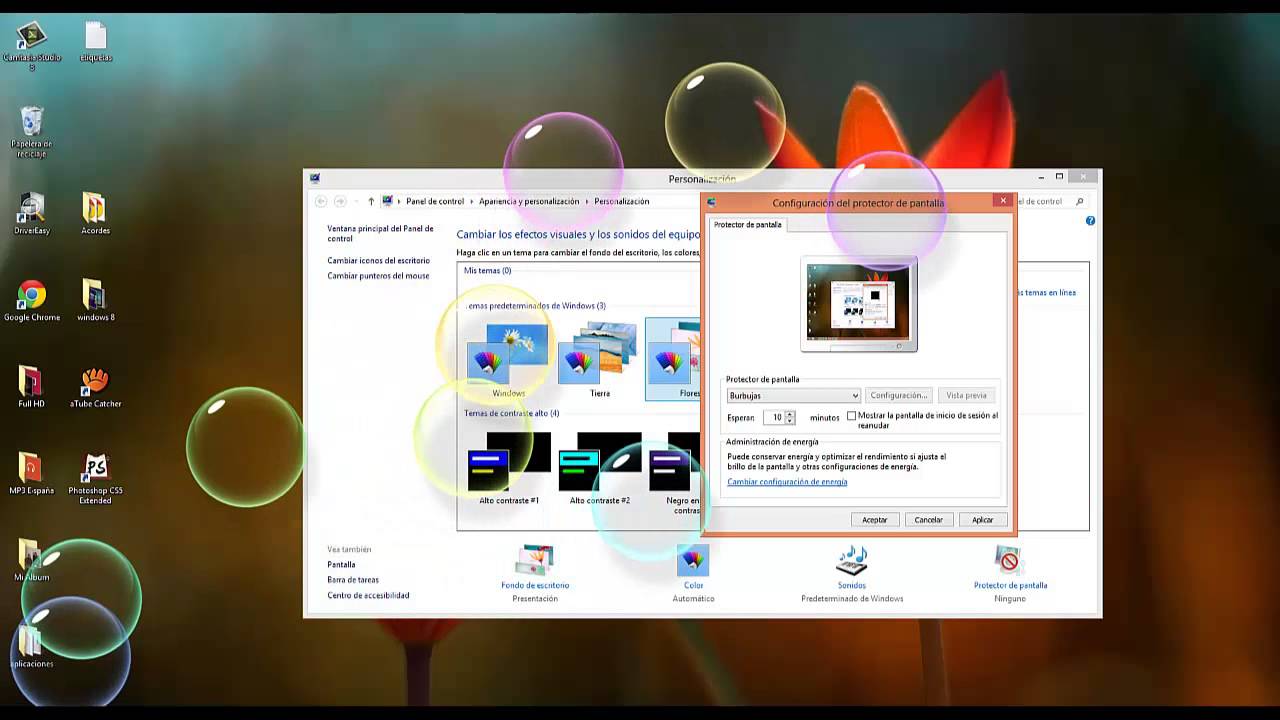1280x720 pixels.
Task: Open the Camtasia Studio 8 desktop icon
Action: click(x=32, y=44)
